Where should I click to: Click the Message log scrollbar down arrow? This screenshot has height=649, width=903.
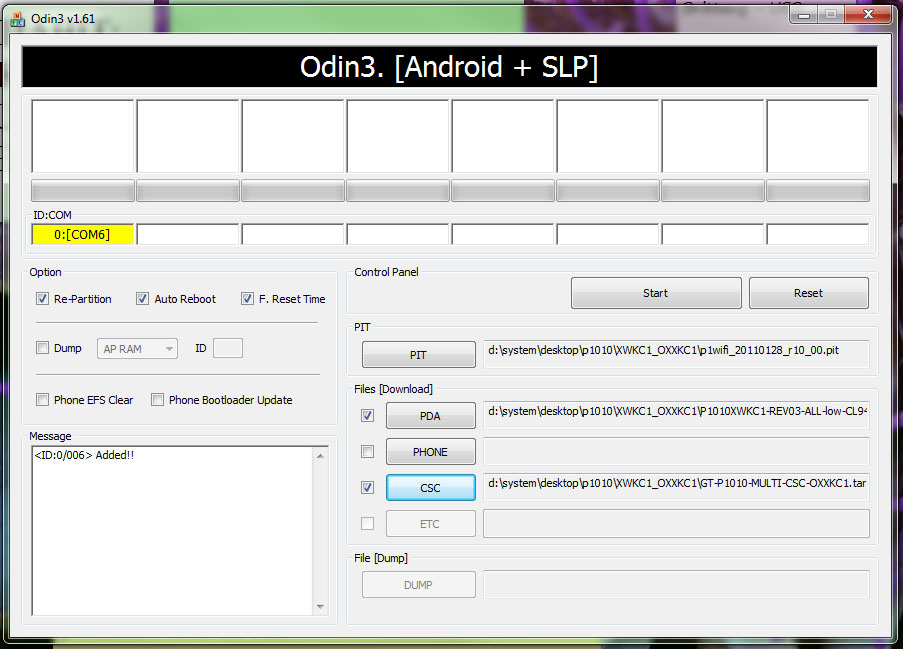click(320, 606)
